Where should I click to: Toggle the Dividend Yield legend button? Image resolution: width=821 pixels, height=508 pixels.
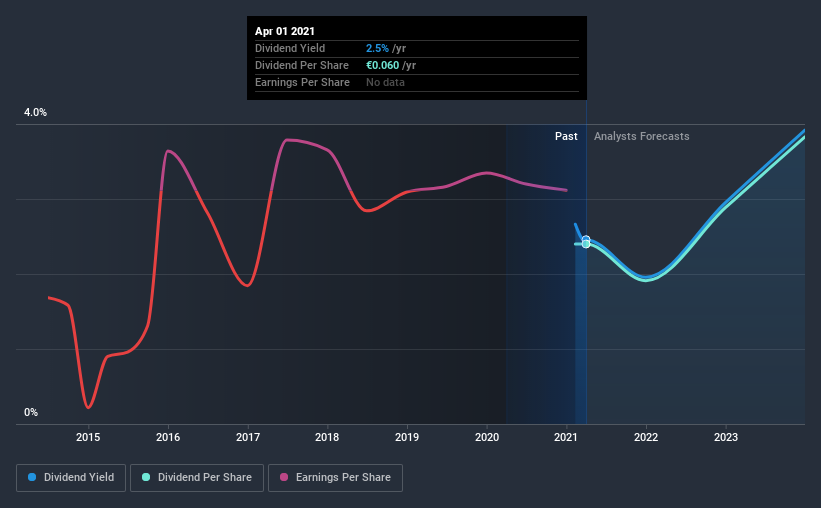71,478
